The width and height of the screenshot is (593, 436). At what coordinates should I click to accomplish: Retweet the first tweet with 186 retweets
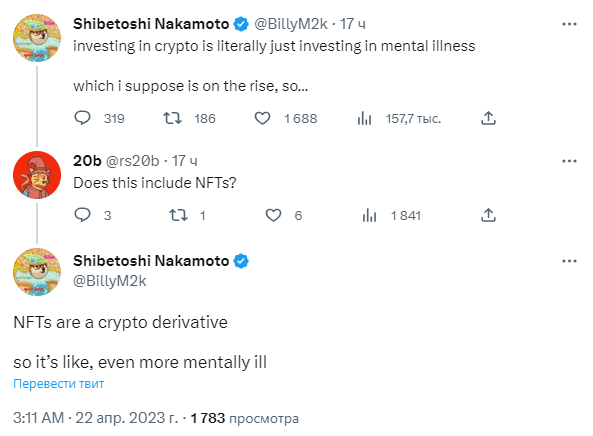pyautogui.click(x=172, y=118)
